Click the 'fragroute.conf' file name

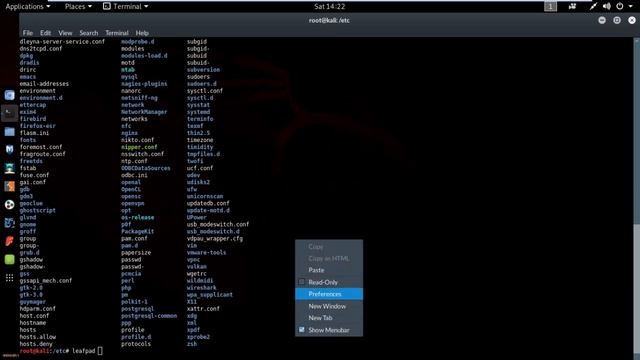coord(42,154)
